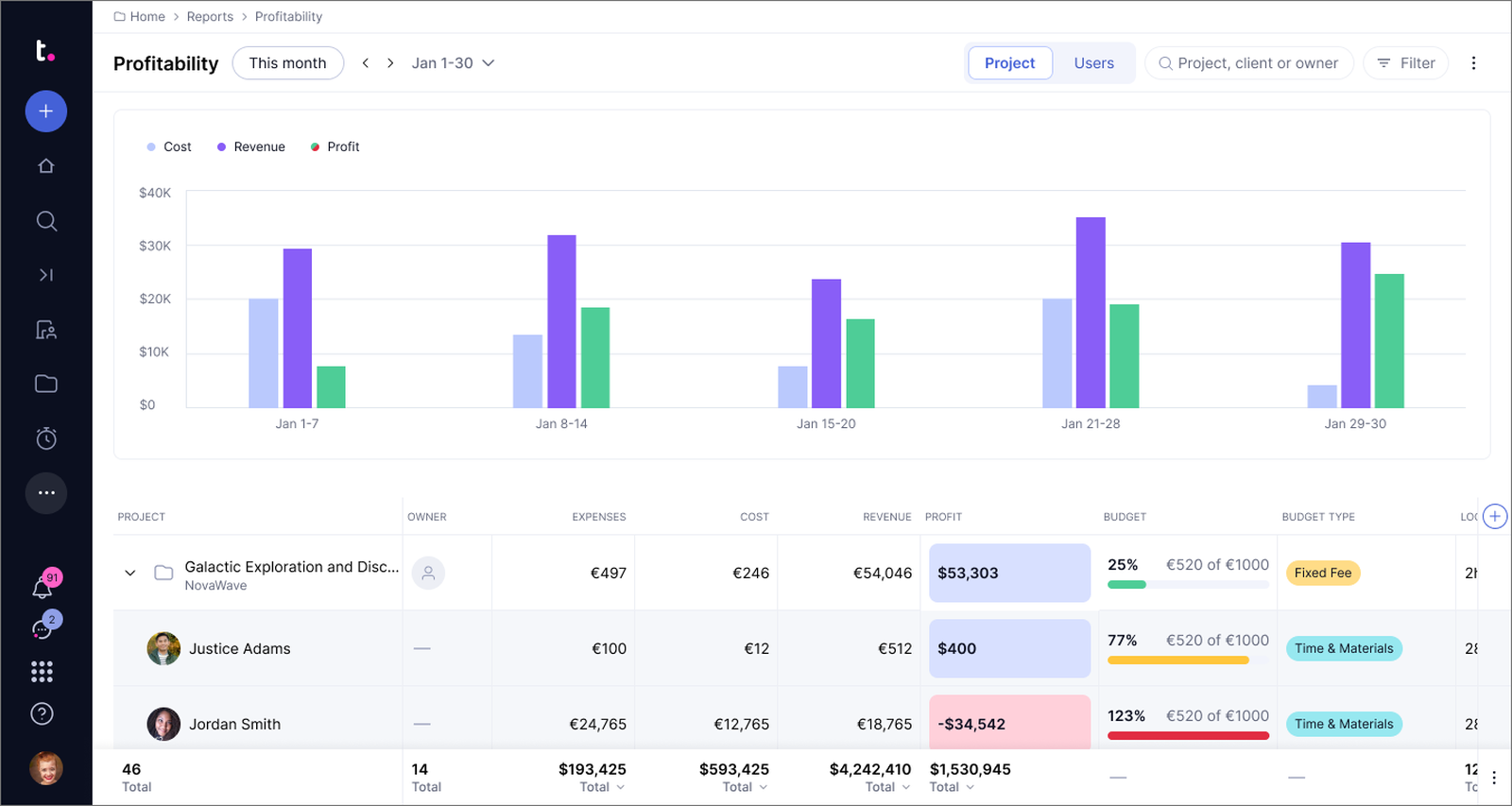This screenshot has height=806, width=1512.
Task: Open the home icon in sidebar
Action: point(45,166)
